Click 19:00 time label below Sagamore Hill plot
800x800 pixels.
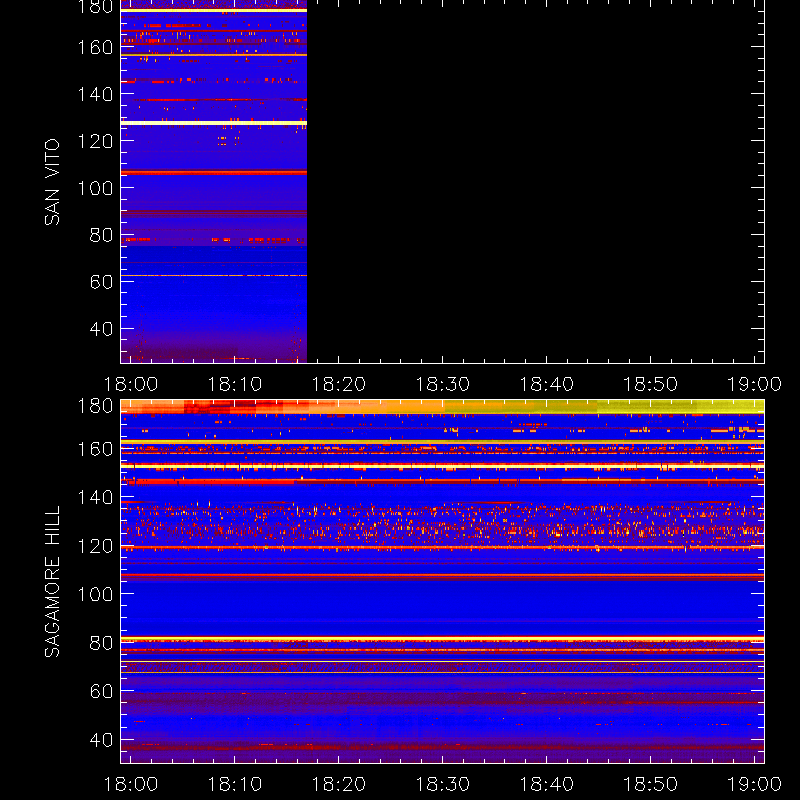[754, 784]
